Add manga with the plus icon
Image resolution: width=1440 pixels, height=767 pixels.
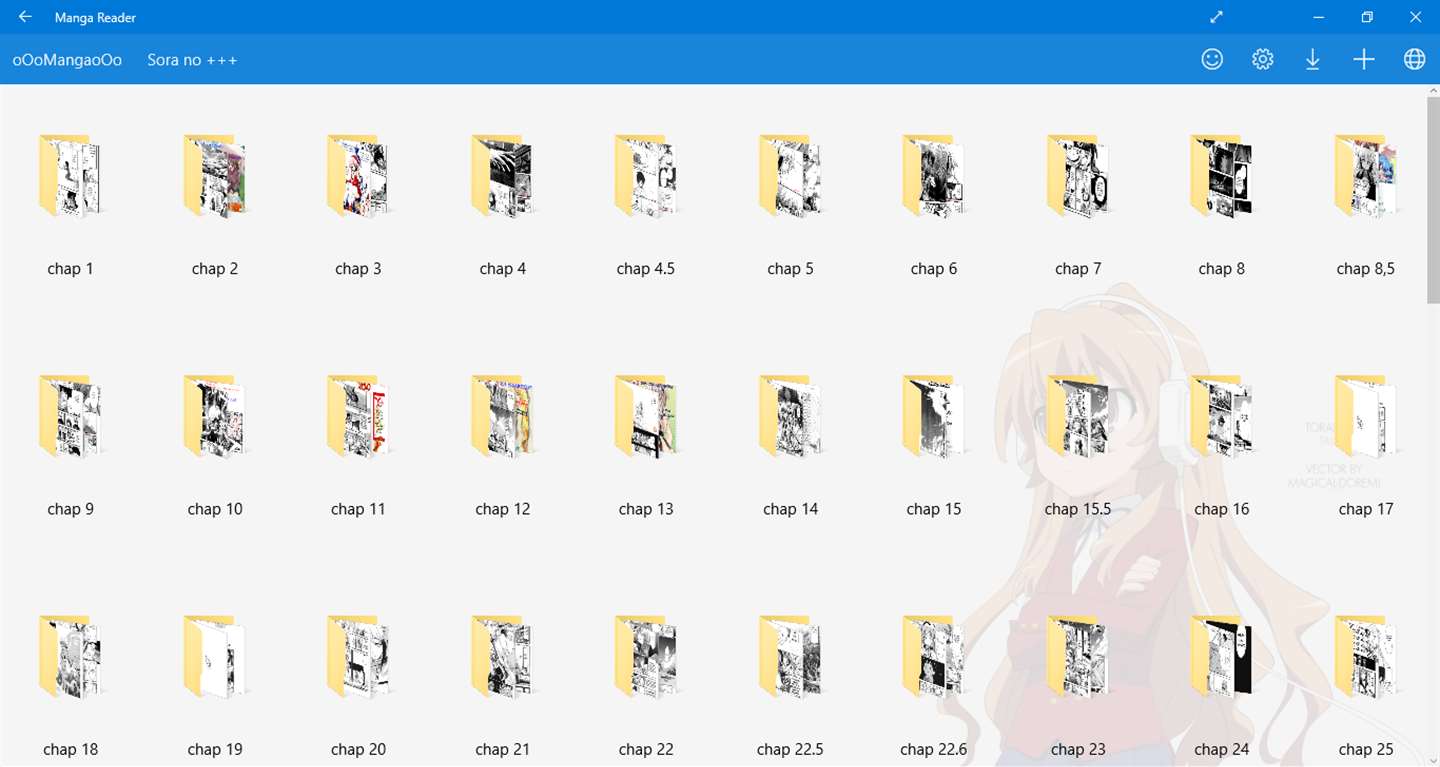point(1364,60)
